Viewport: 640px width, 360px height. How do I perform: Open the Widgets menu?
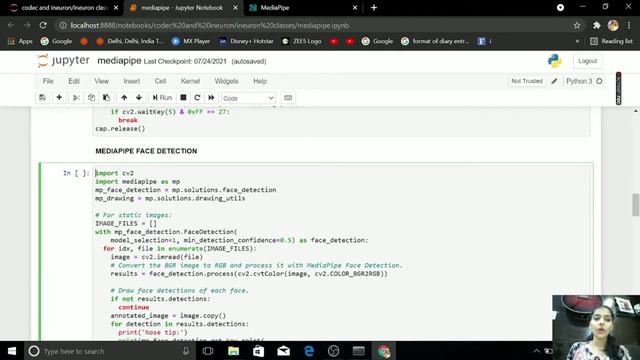click(227, 81)
